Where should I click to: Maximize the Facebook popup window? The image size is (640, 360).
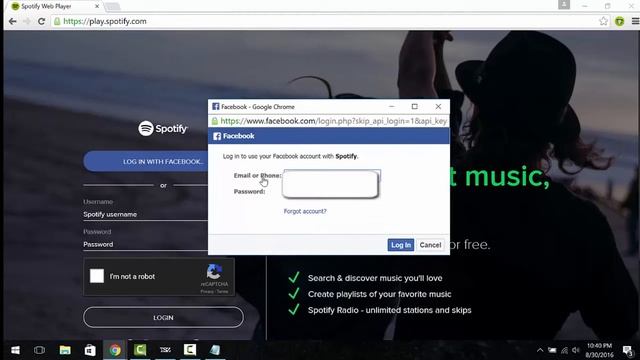tap(415, 107)
